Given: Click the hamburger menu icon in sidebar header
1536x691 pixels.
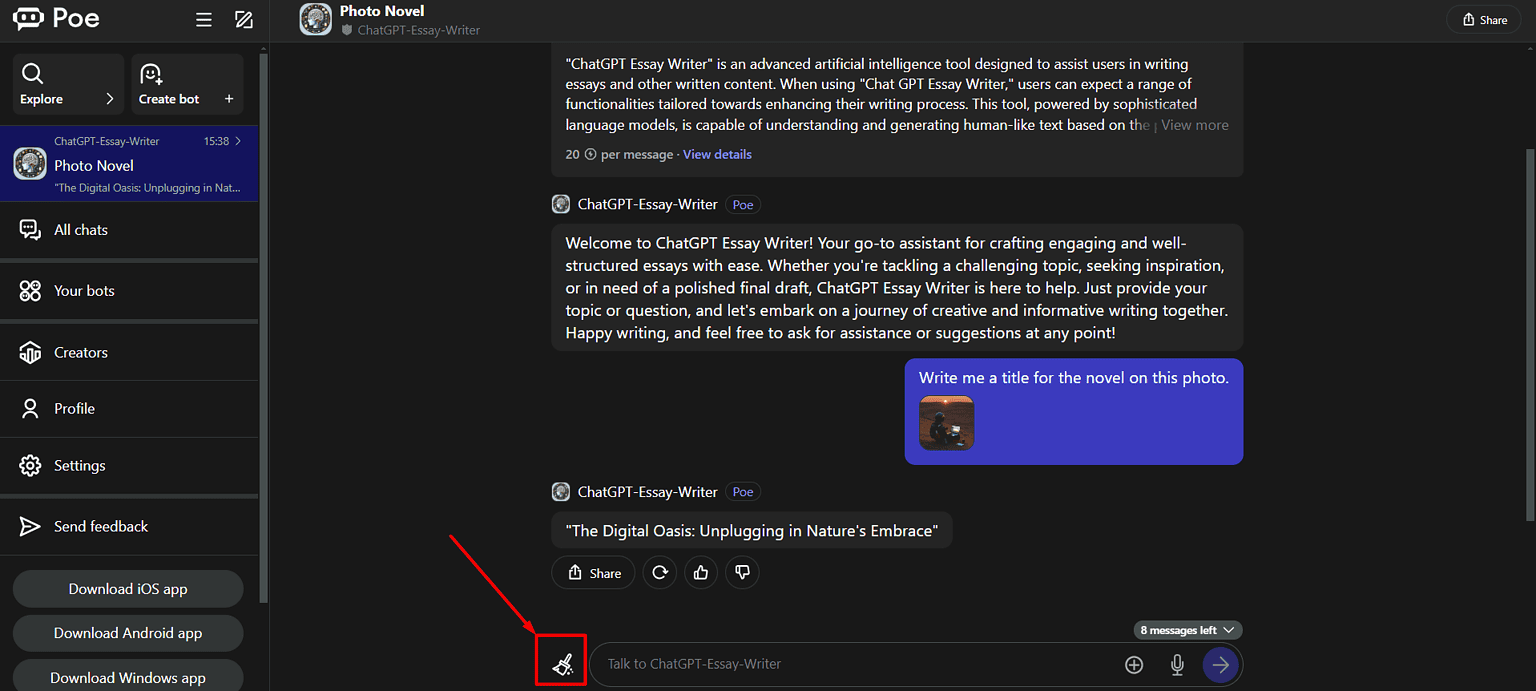Looking at the screenshot, I should pos(204,20).
